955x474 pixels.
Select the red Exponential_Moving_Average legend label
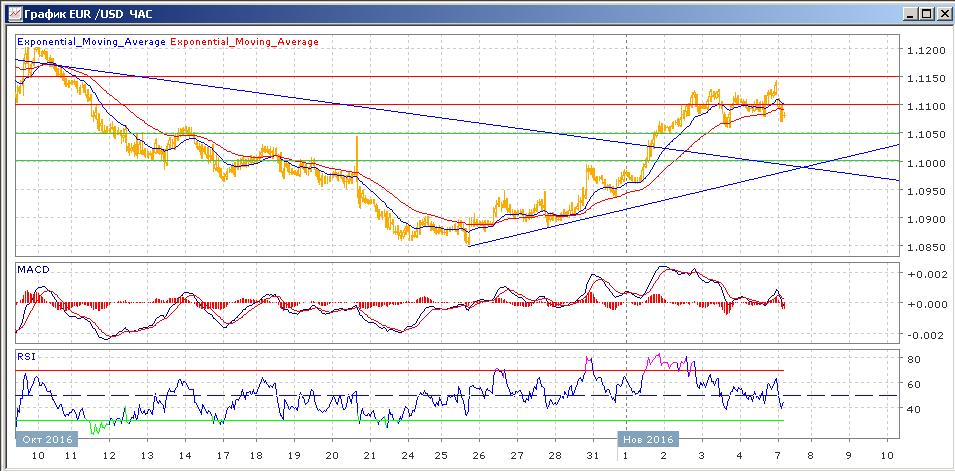(245, 42)
